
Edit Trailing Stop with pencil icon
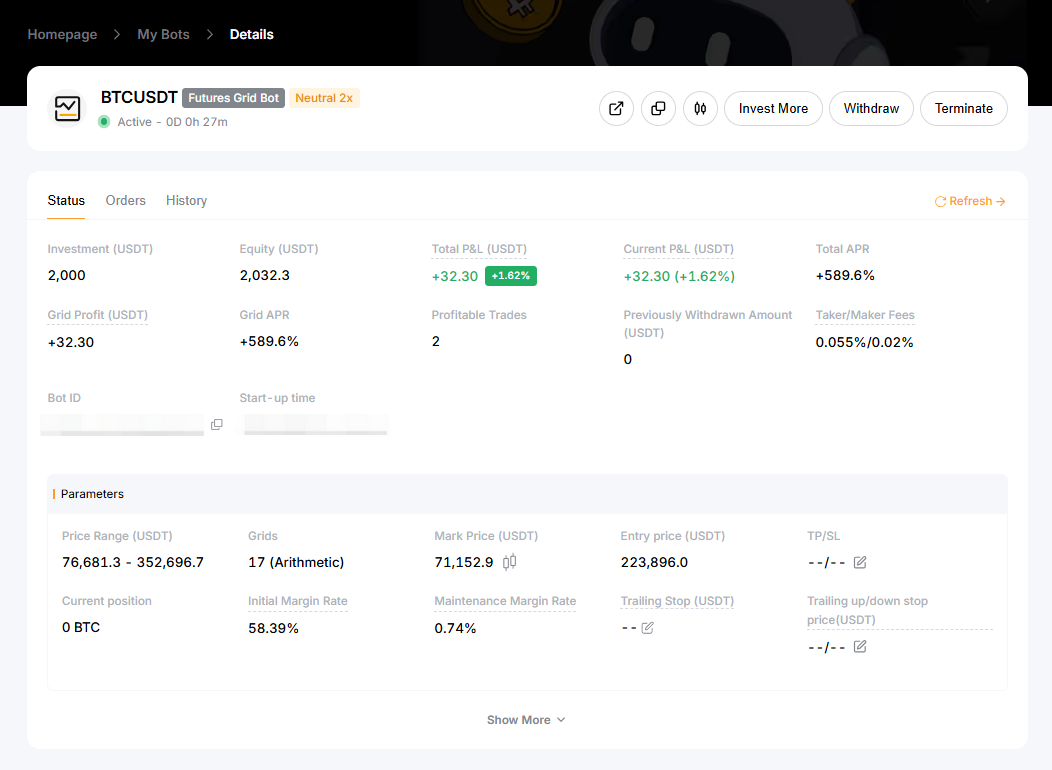click(x=647, y=627)
